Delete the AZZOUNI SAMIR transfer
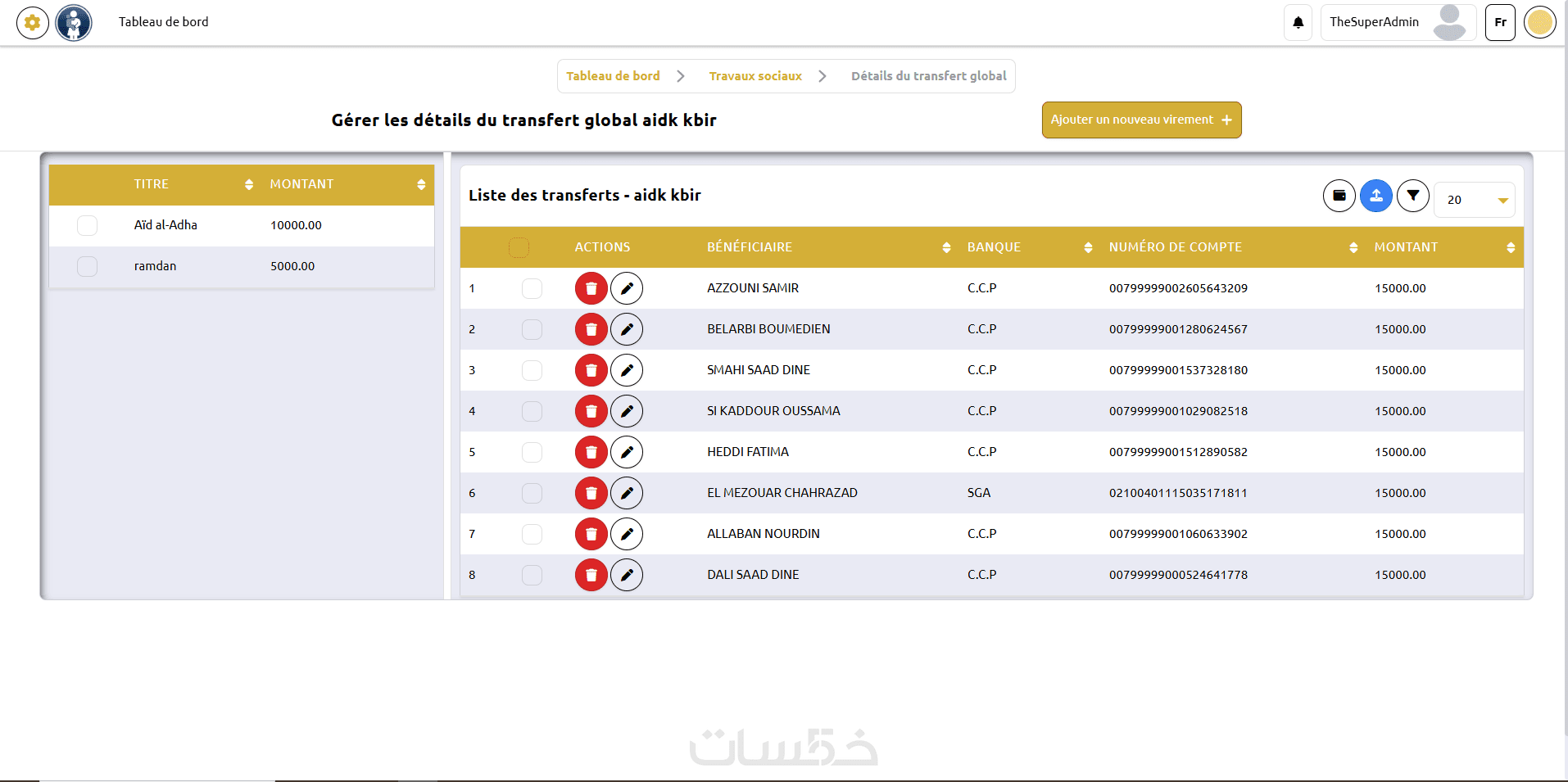Viewport: 1568px width, 782px height. click(x=591, y=288)
